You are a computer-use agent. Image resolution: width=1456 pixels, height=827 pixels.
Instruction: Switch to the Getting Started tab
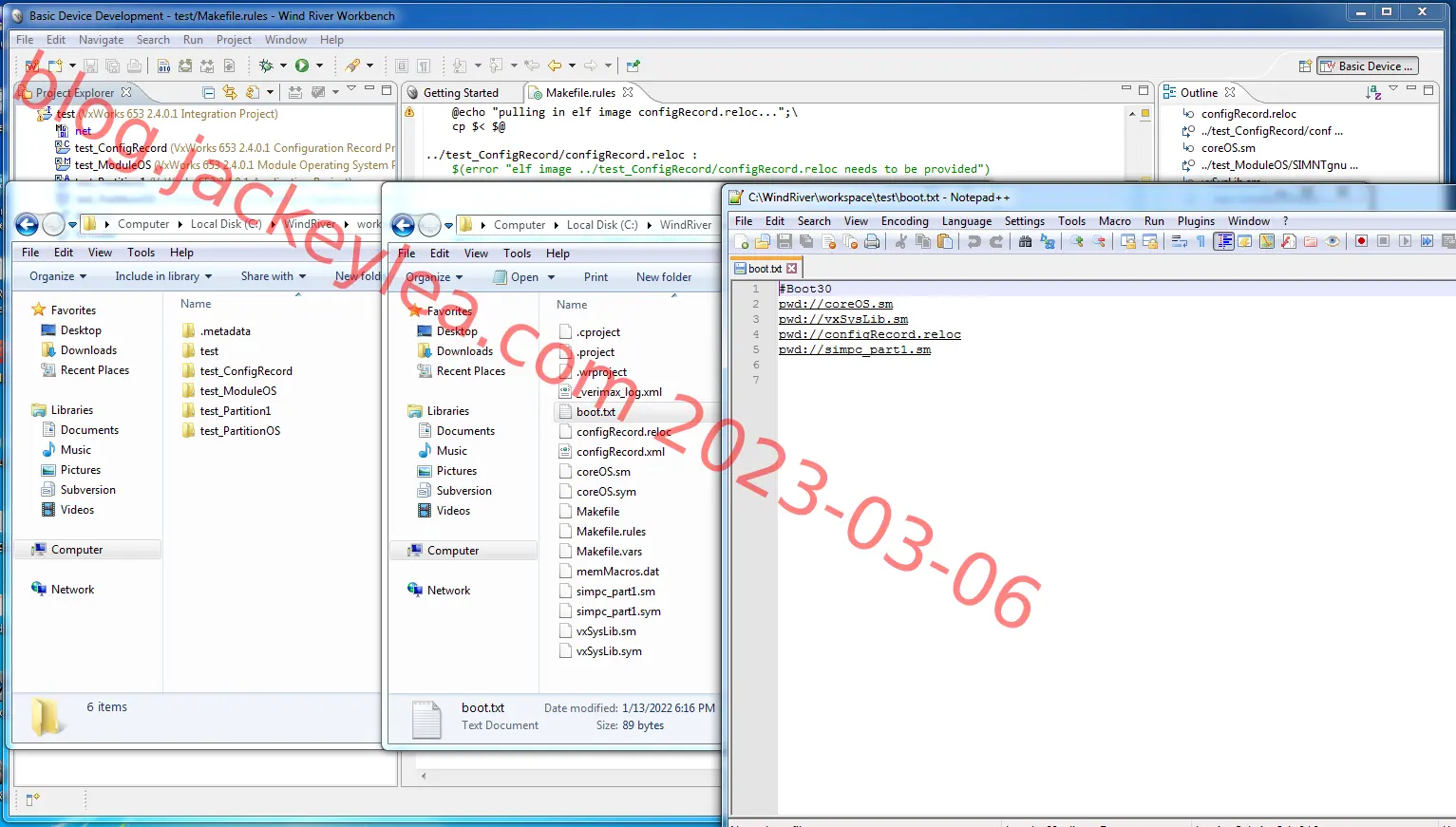[461, 92]
